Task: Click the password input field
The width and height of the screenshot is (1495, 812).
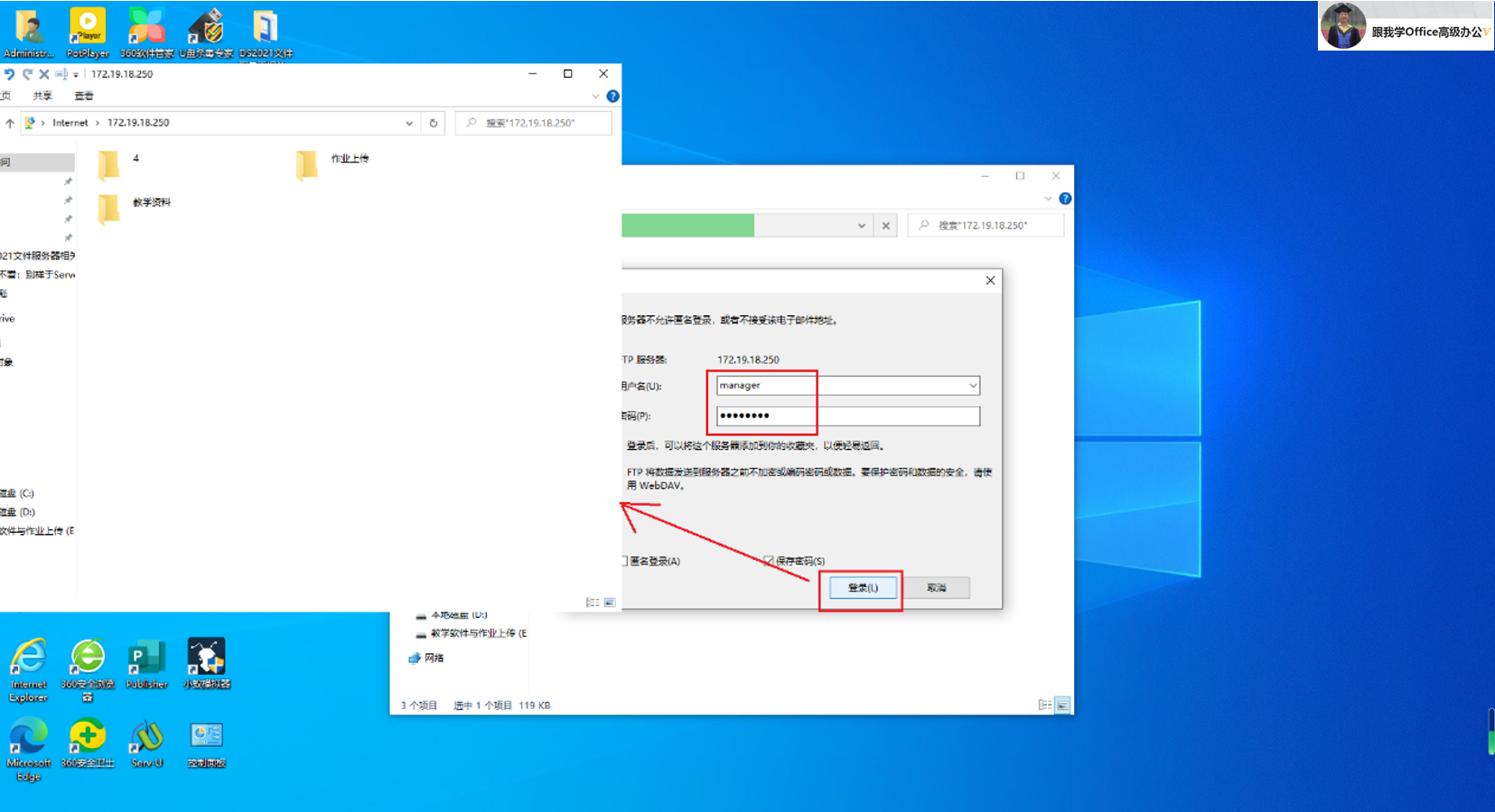Action: [848, 415]
